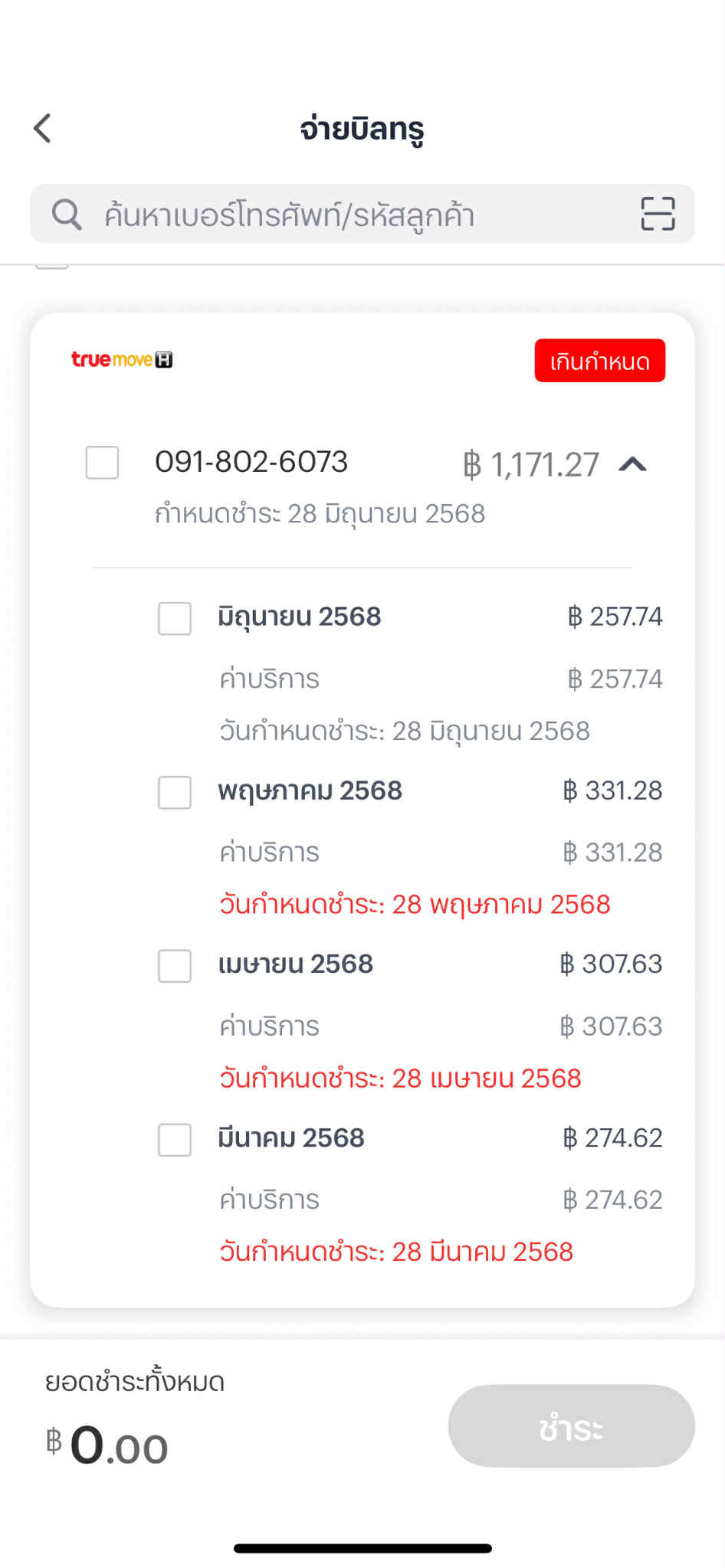Tap the TrueMove H logo
Image resolution: width=725 pixels, height=1568 pixels.
[x=122, y=359]
